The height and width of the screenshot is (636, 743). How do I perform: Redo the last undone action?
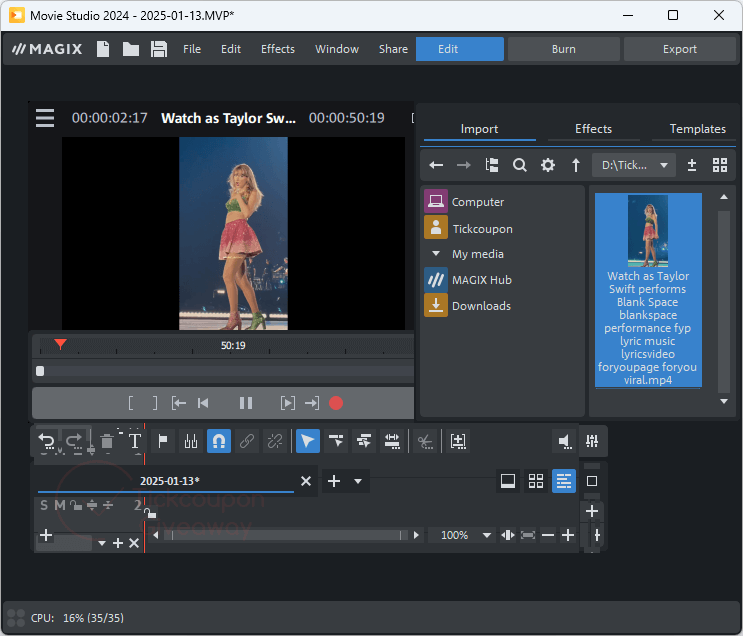73,441
